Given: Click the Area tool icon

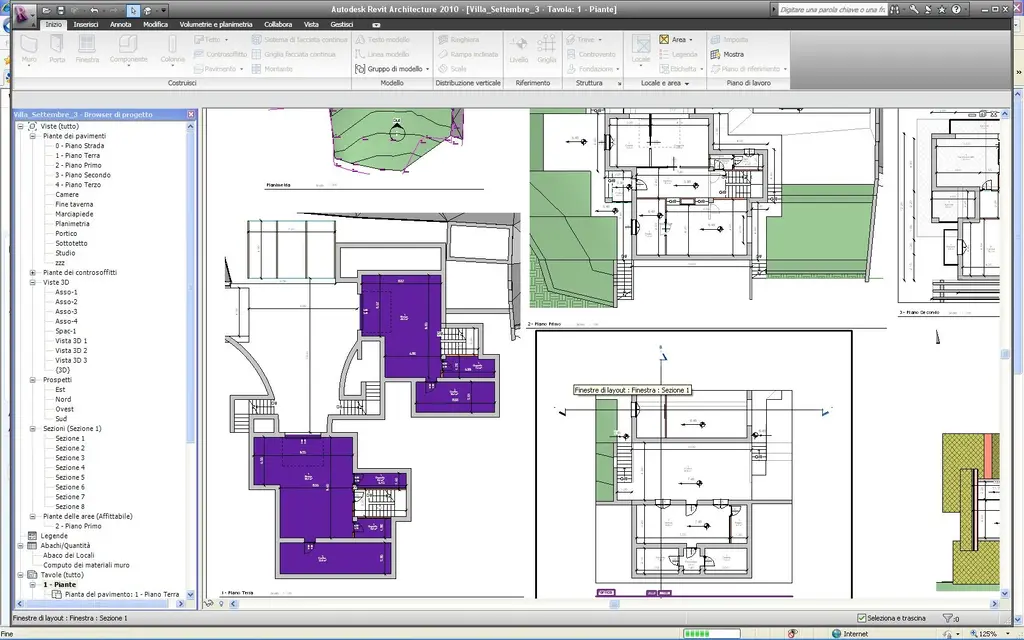Looking at the screenshot, I should click(664, 40).
